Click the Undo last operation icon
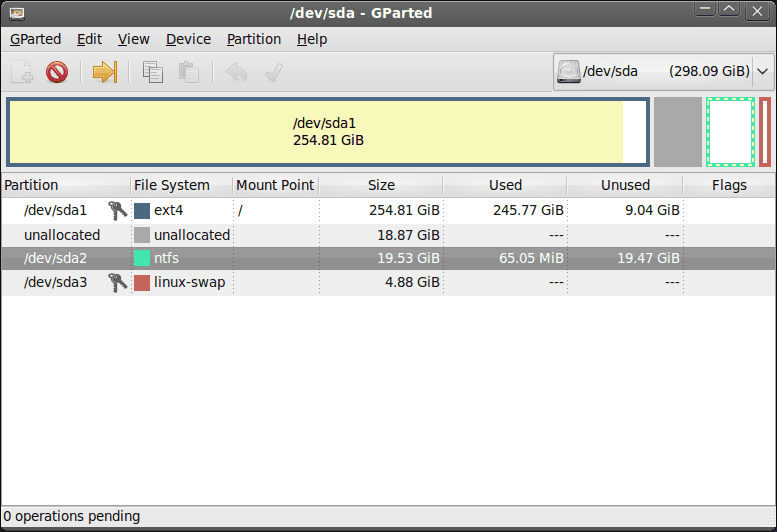The image size is (777, 532). coord(236,72)
